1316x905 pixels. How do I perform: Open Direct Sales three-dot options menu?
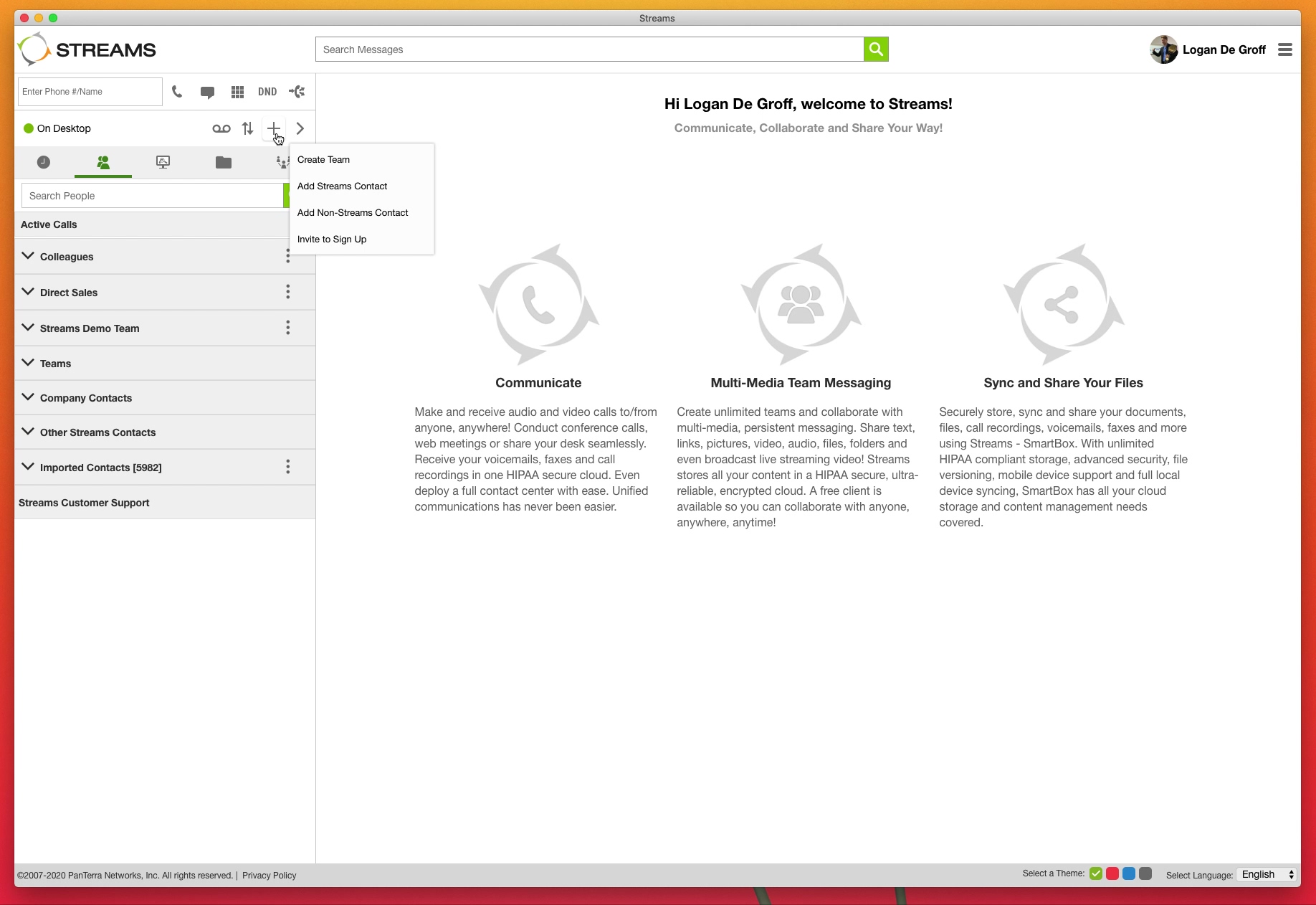pyautogui.click(x=288, y=292)
